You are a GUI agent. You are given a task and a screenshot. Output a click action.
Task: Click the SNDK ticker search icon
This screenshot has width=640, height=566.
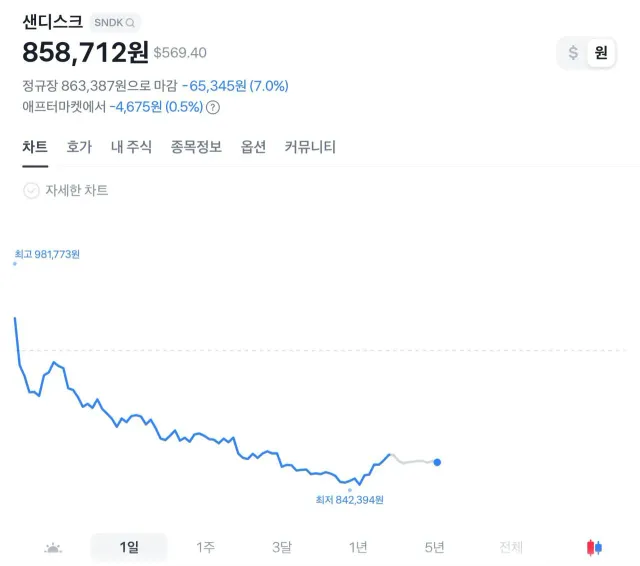[x=130, y=22]
